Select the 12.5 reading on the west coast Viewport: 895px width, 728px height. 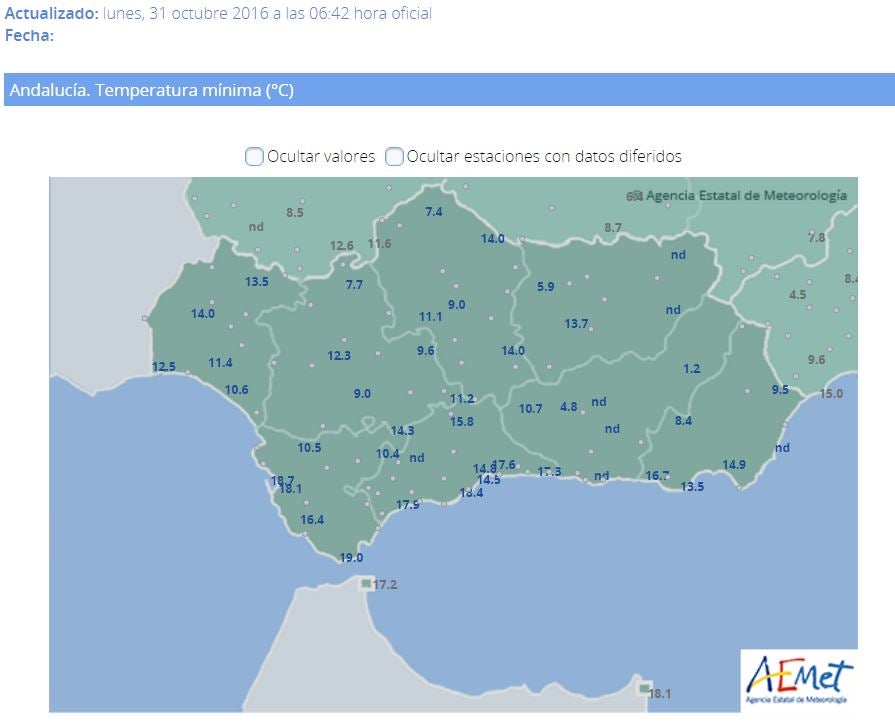(x=164, y=367)
